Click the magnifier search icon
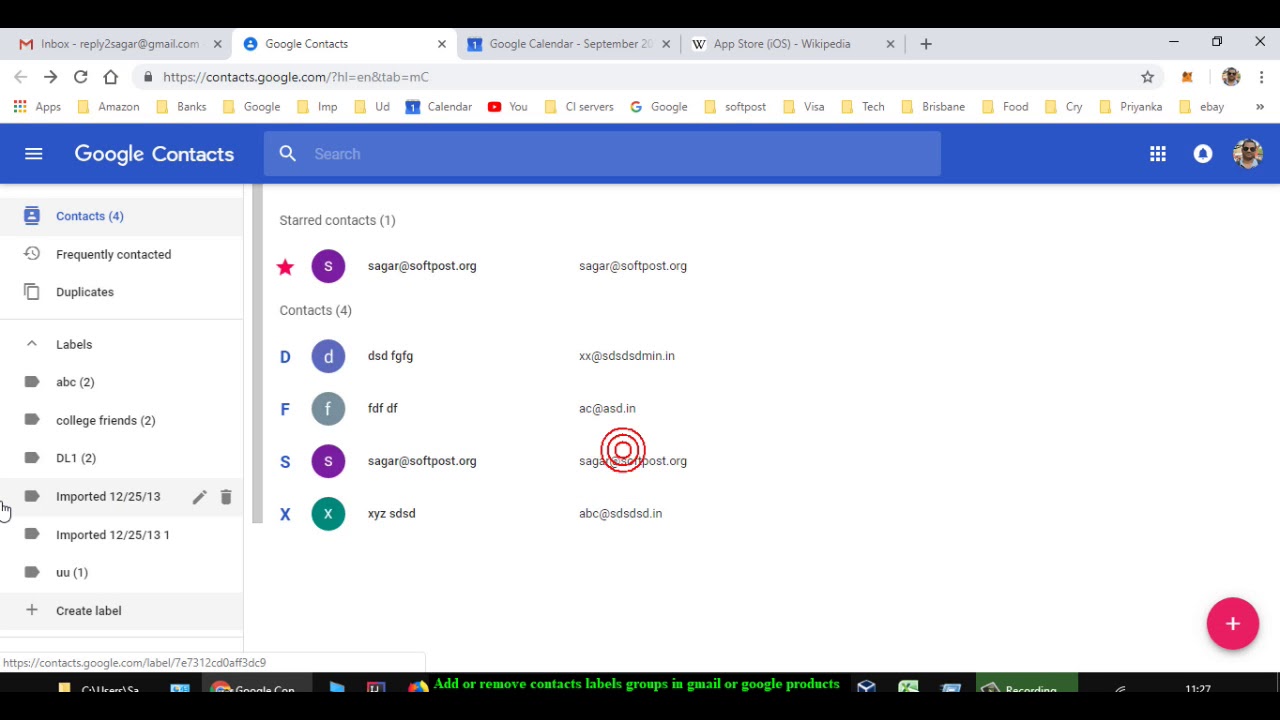This screenshot has width=1280, height=720. pyautogui.click(x=288, y=154)
